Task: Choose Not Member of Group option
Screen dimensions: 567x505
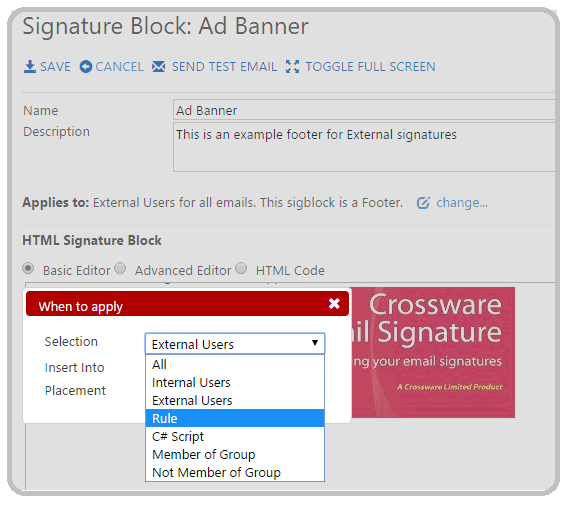Action: [x=235, y=472]
